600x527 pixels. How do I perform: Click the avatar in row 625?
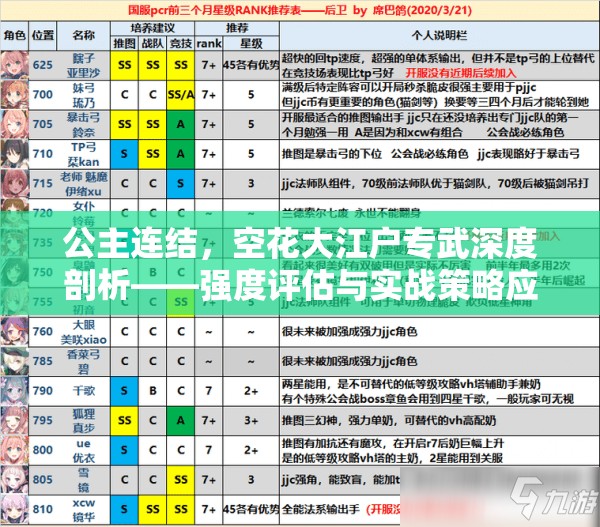pyautogui.click(x=15, y=65)
